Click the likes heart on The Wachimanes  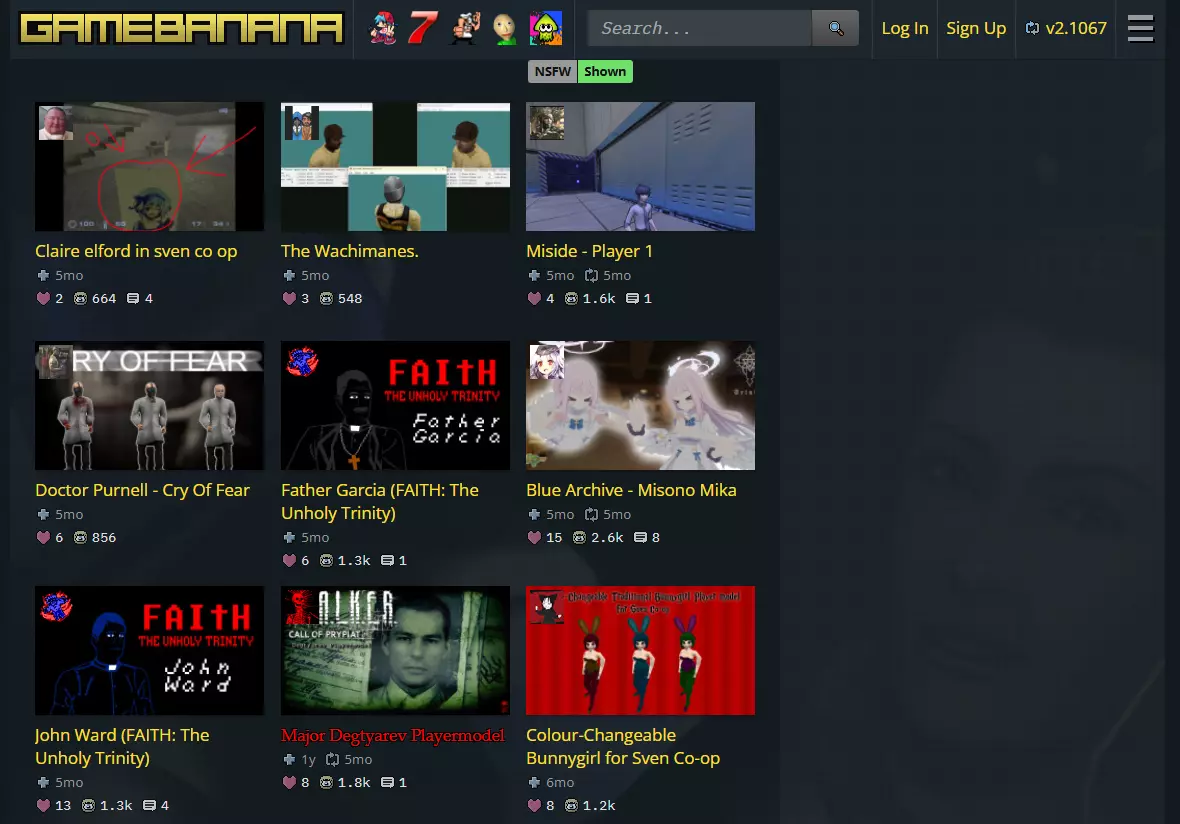coord(289,299)
